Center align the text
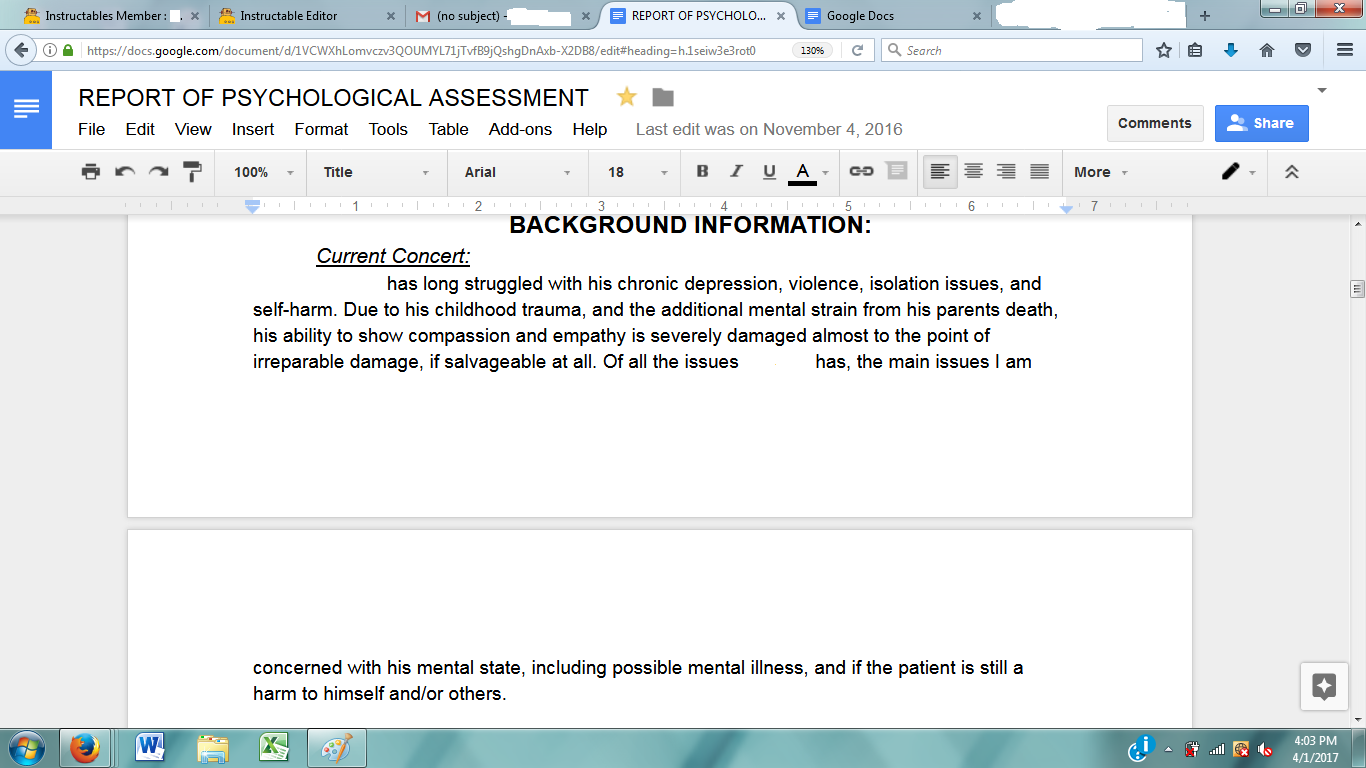This screenshot has width=1366, height=768. (x=973, y=172)
